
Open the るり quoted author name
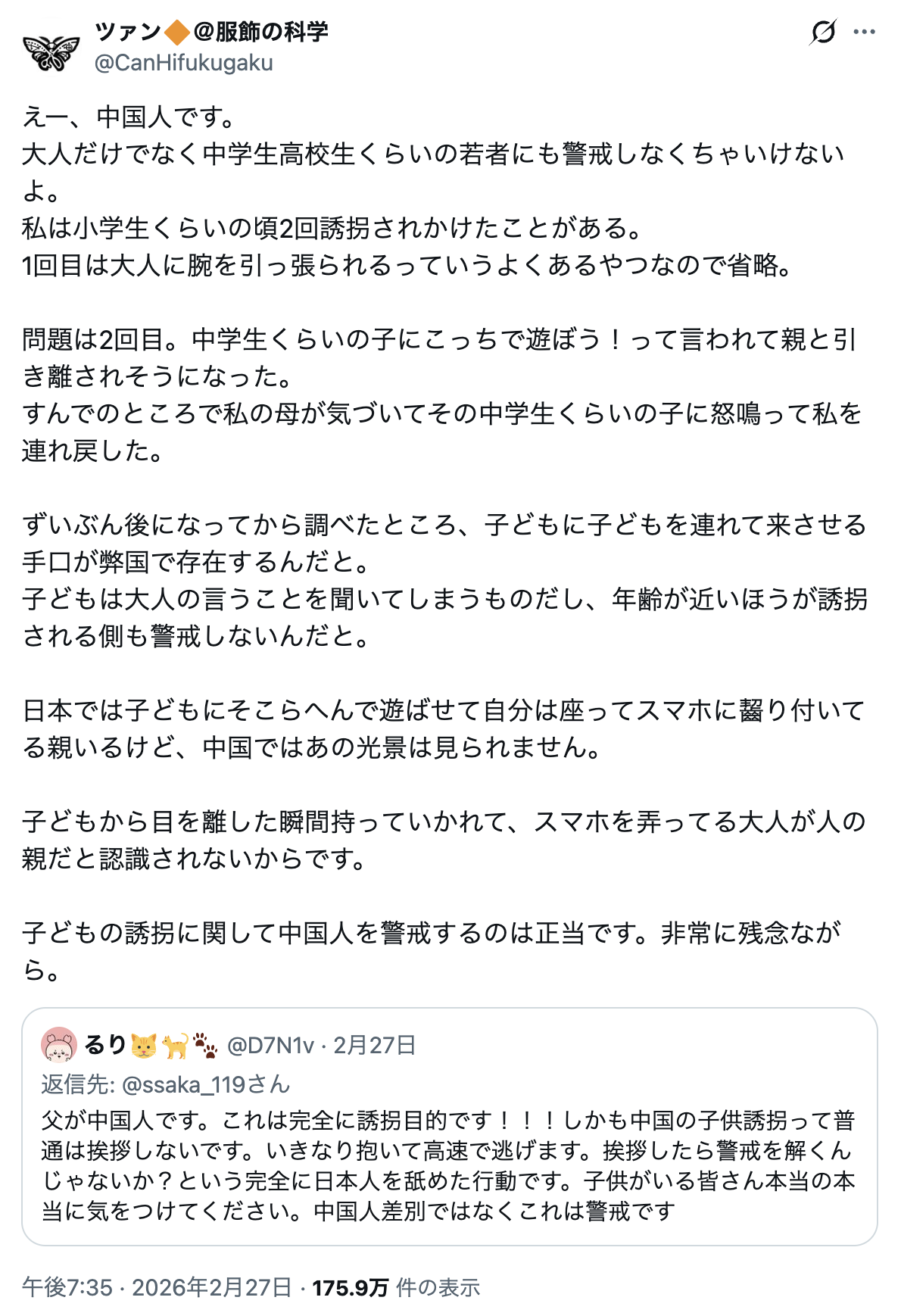(104, 1046)
